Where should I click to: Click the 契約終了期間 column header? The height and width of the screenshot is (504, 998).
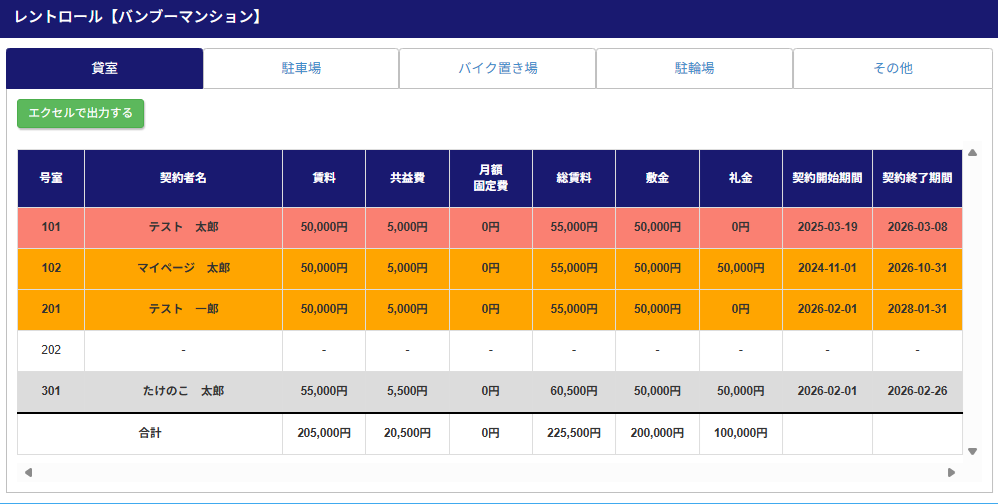click(917, 178)
